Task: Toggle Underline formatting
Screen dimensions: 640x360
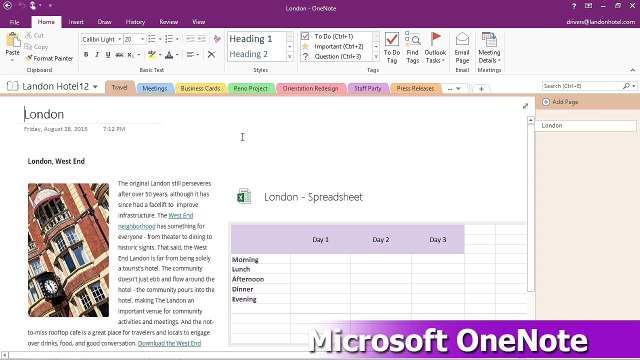Action: (108, 55)
